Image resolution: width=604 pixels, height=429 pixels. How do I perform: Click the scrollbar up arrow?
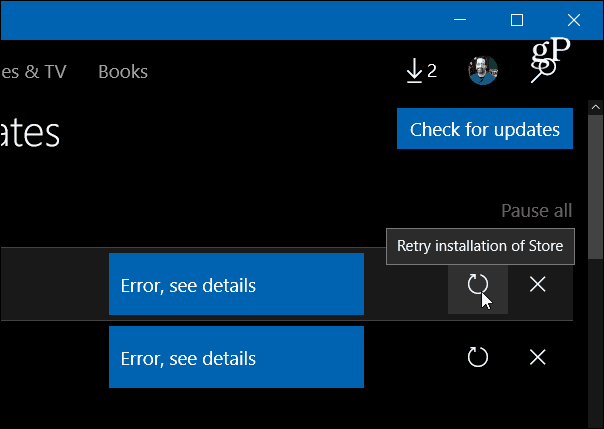596,107
